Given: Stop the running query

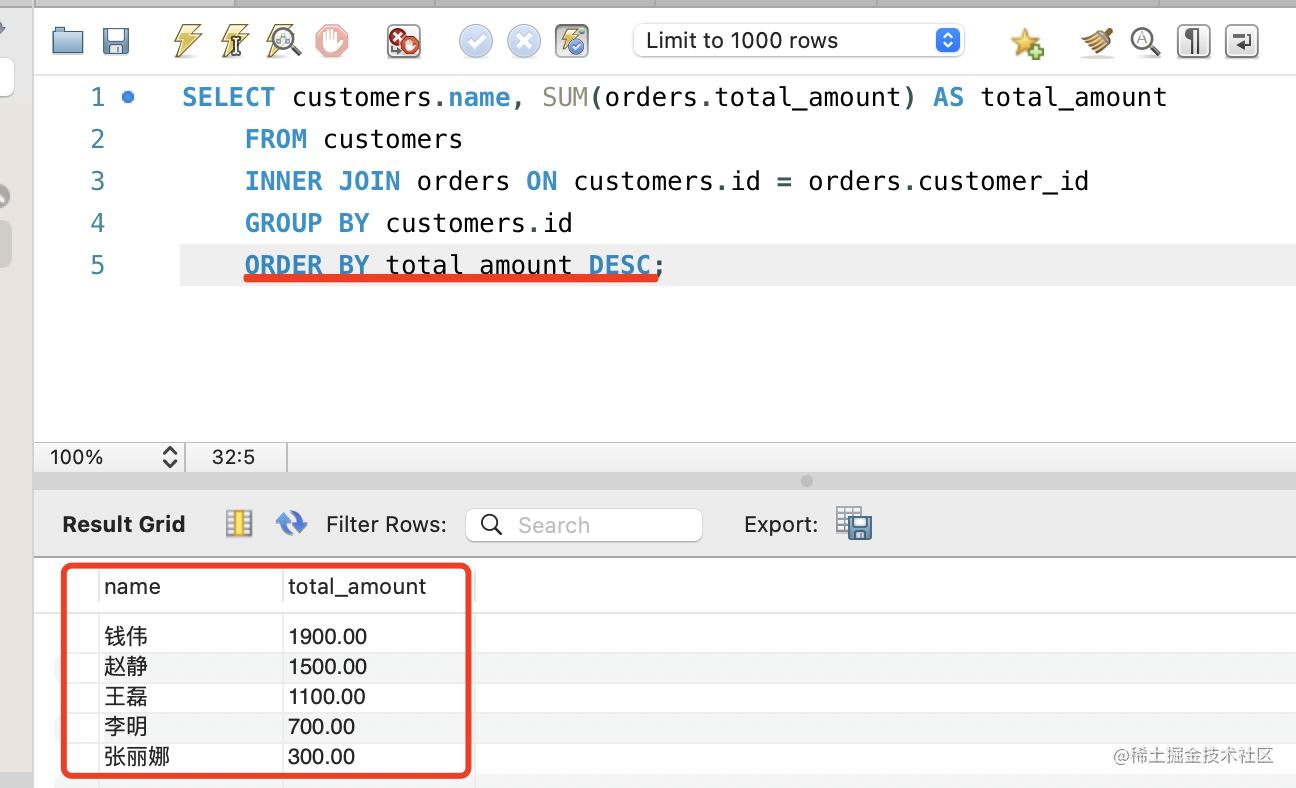Looking at the screenshot, I should pos(332,41).
